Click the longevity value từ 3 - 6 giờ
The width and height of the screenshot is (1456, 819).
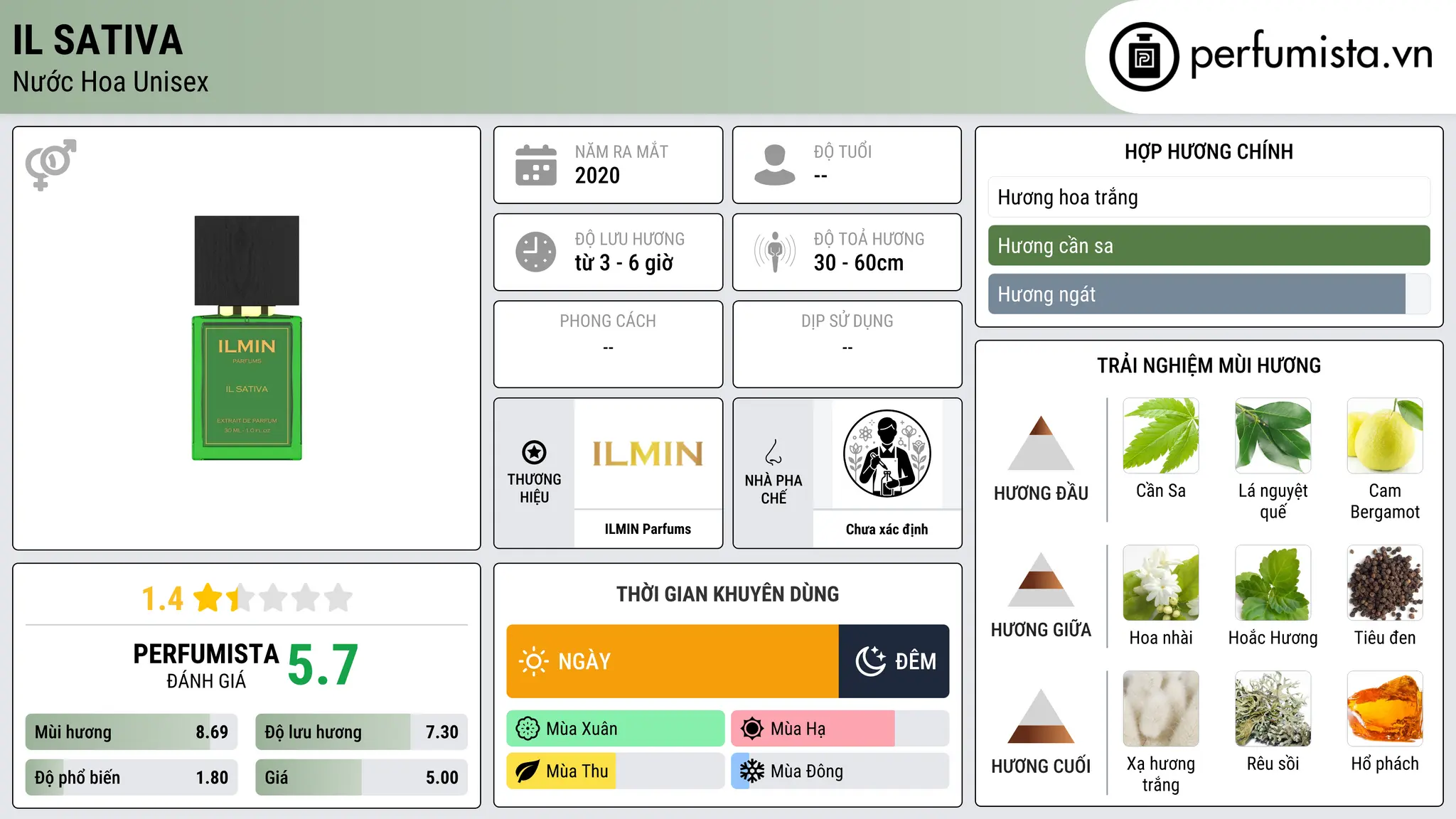coord(623,263)
